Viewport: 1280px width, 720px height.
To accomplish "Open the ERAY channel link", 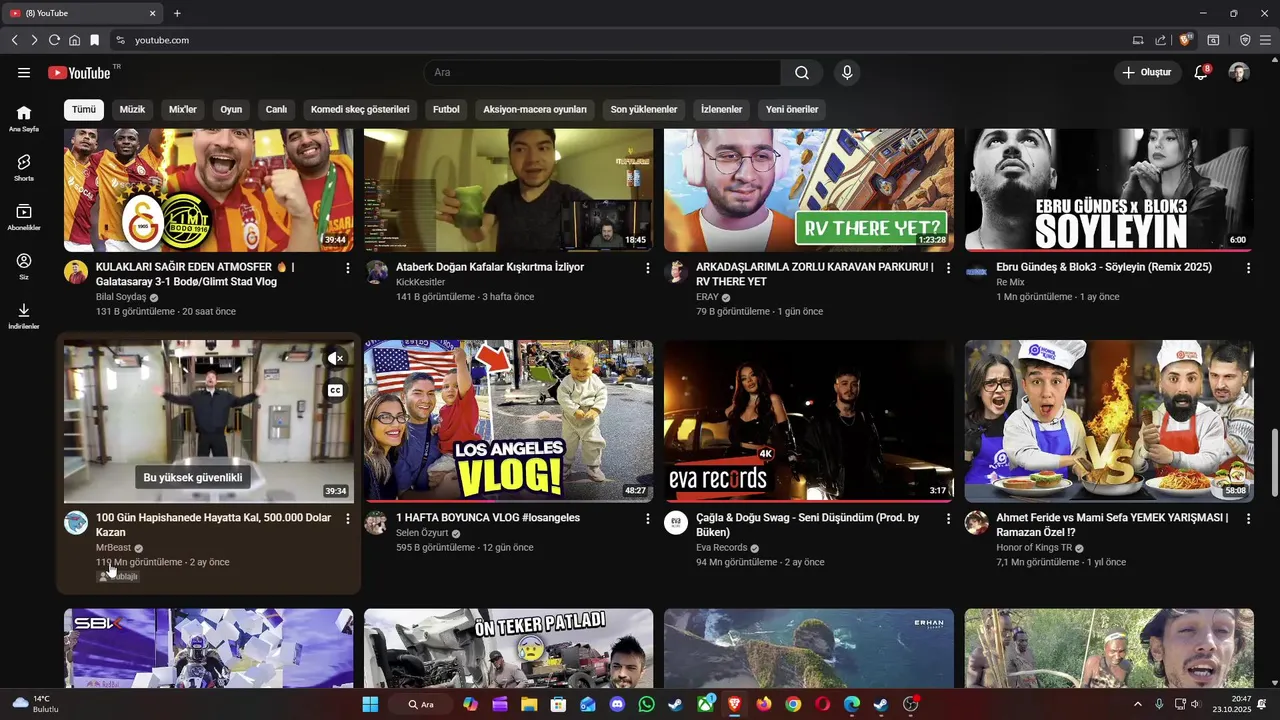I will (x=707, y=297).
